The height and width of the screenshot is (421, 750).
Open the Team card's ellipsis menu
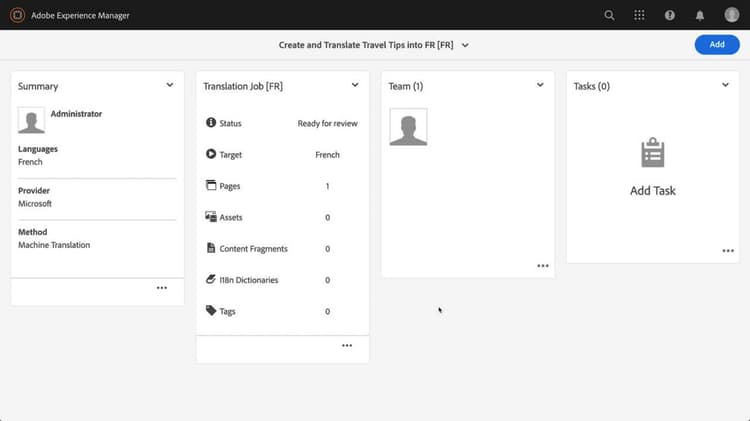tap(542, 266)
